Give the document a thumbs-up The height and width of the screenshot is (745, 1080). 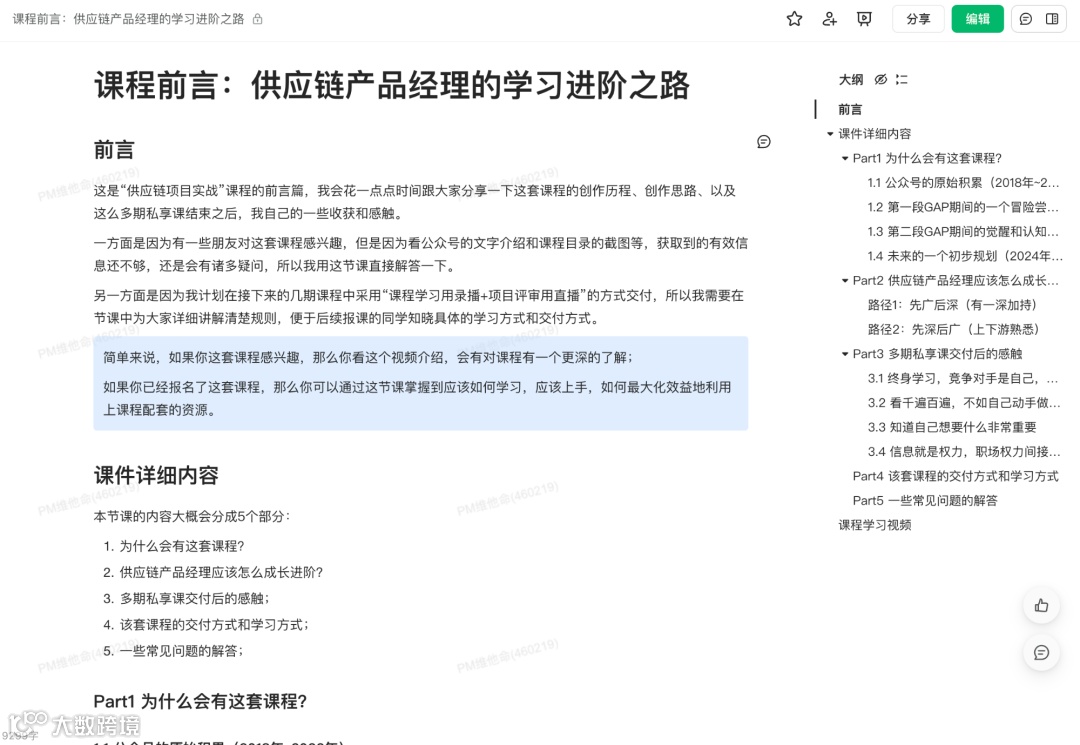coord(1041,605)
